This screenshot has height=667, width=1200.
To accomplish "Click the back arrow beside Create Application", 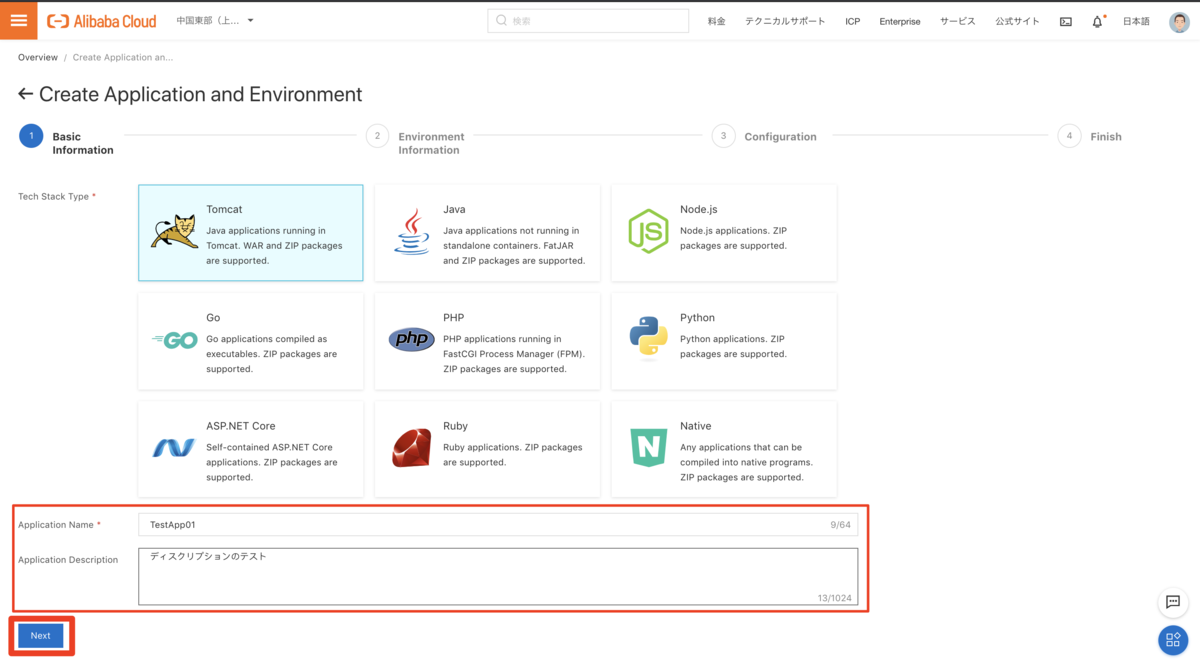I will coord(26,94).
